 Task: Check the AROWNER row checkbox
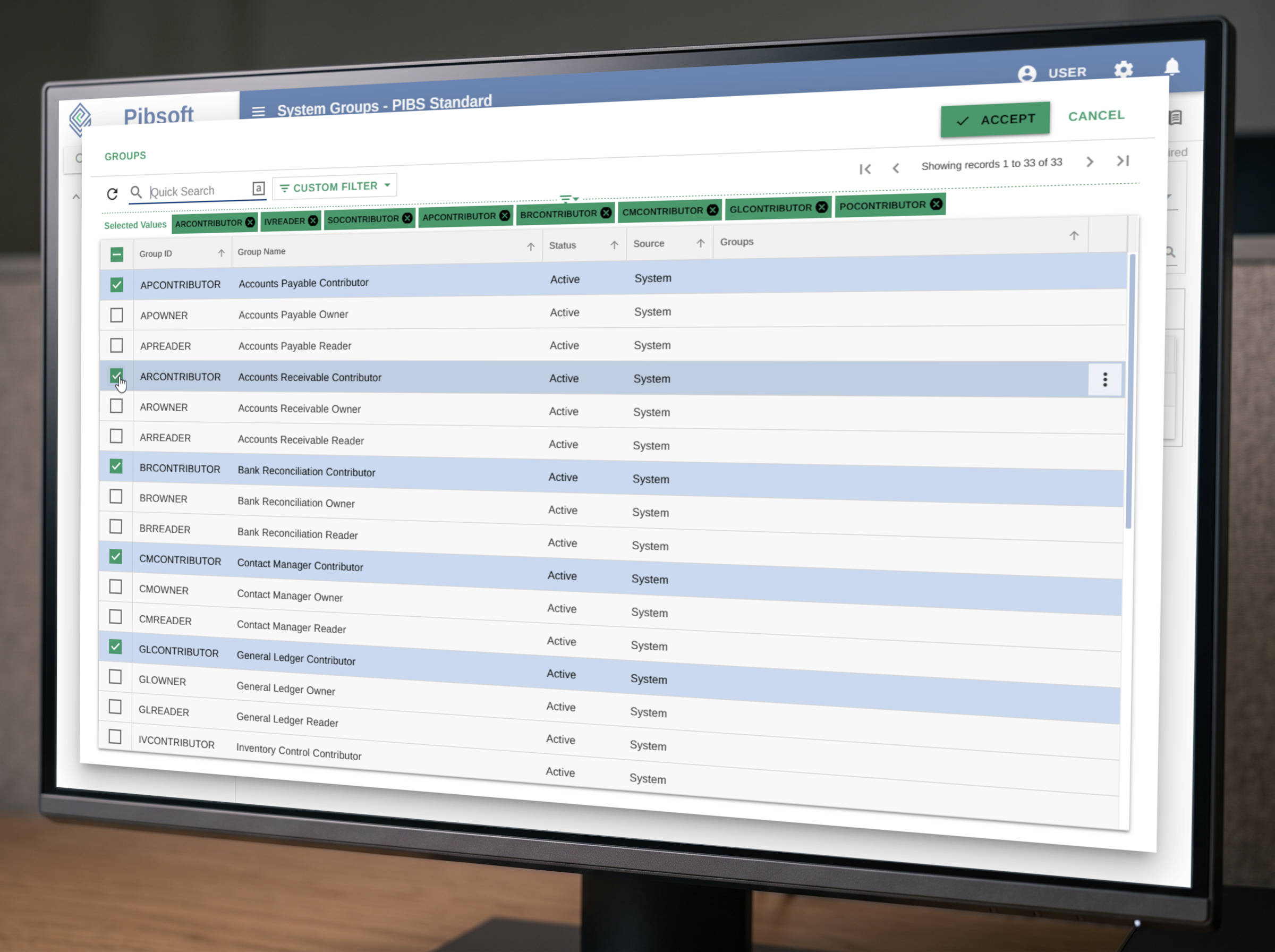point(116,406)
